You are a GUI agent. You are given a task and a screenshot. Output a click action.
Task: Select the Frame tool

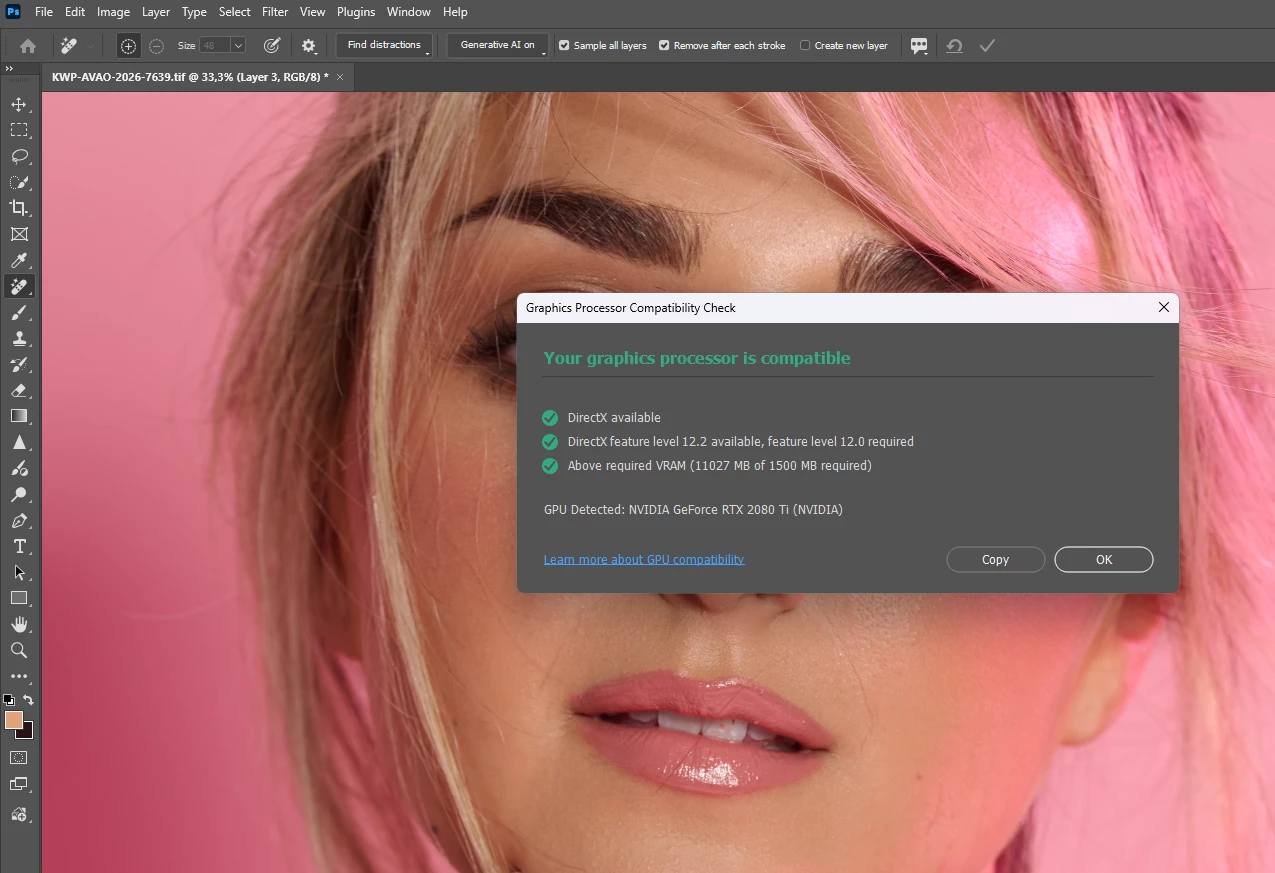pyautogui.click(x=19, y=234)
